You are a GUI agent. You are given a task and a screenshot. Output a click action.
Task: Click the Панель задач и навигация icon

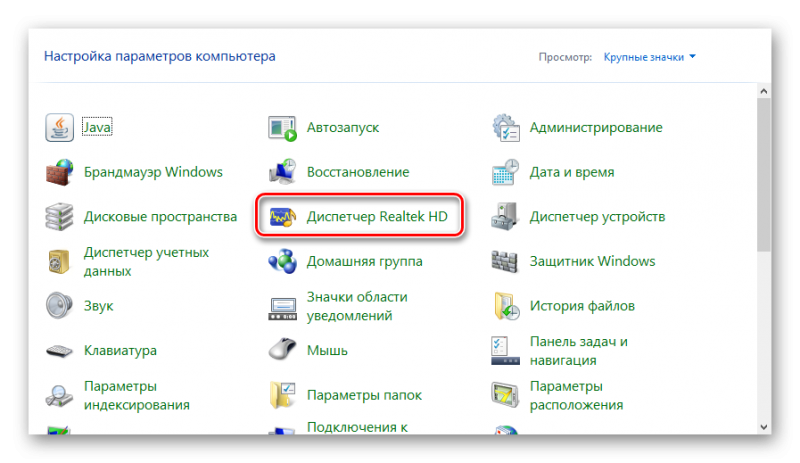pos(505,351)
